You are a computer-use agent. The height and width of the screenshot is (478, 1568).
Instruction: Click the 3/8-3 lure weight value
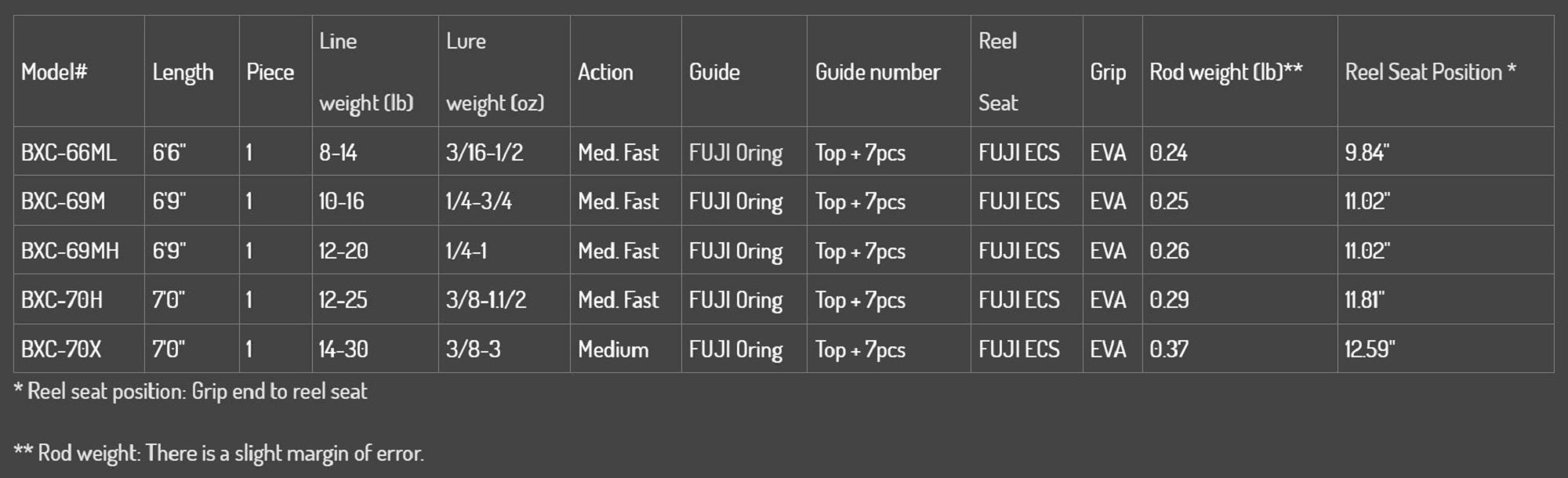coord(474,349)
